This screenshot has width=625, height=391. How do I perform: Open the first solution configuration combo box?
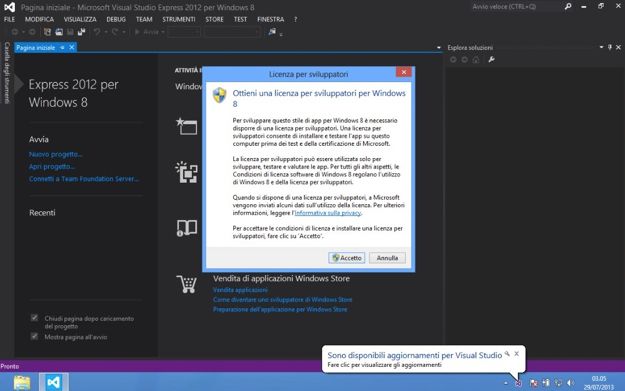[x=184, y=32]
